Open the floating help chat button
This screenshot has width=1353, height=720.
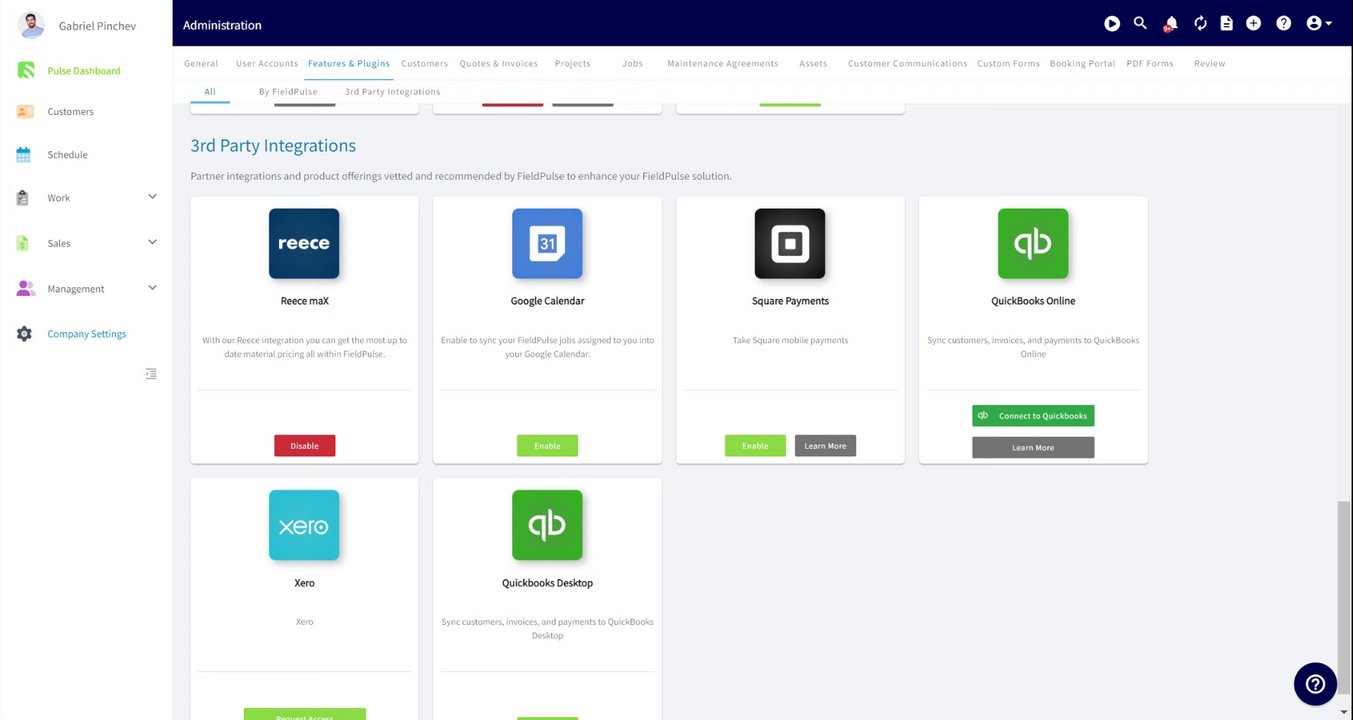tap(1315, 684)
